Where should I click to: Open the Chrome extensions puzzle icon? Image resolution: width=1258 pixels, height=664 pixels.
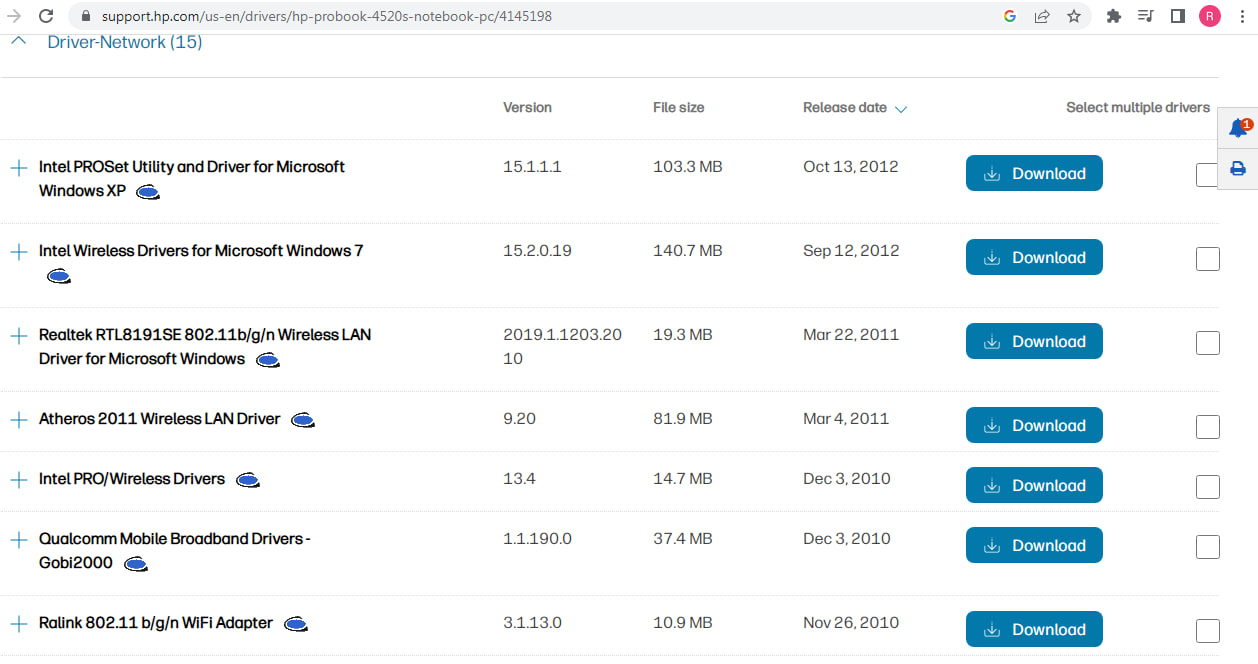pyautogui.click(x=1114, y=16)
